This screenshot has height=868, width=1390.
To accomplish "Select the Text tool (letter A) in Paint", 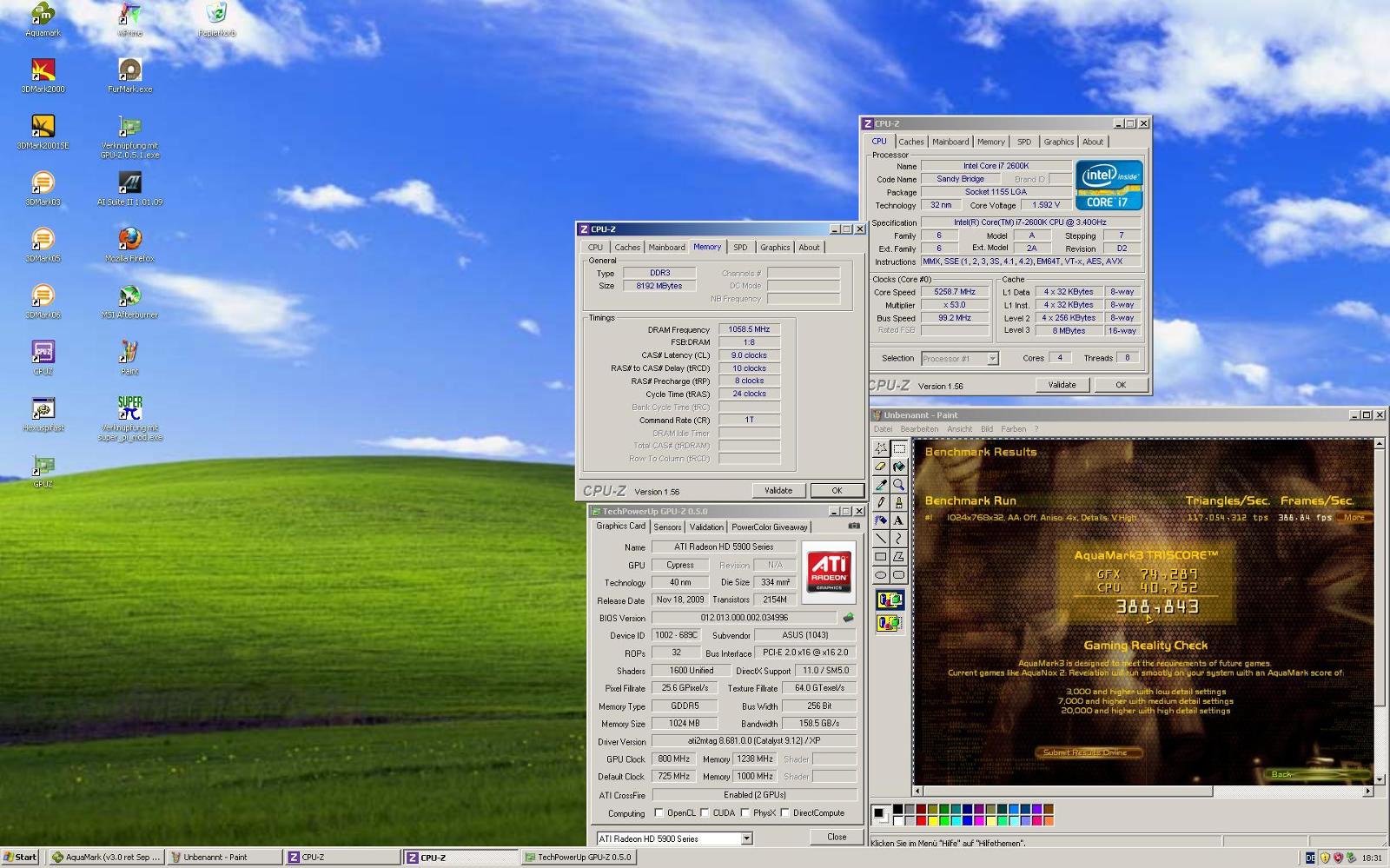I will click(898, 520).
